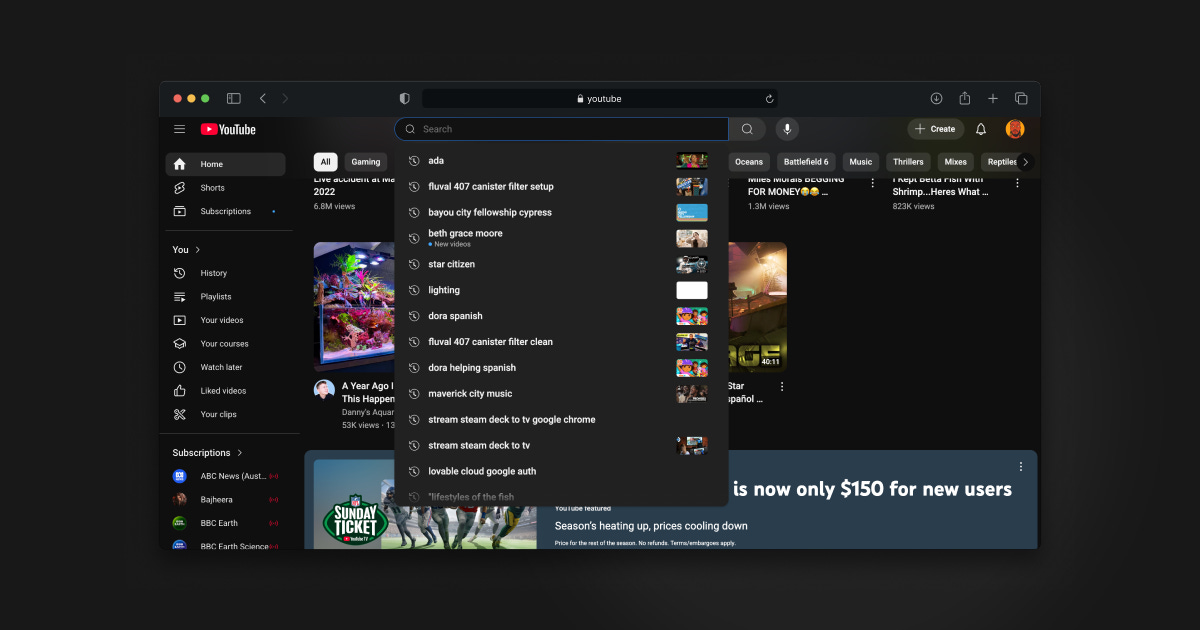Expand the Subscriptions section header
This screenshot has height=630, width=1200.
coord(207,453)
